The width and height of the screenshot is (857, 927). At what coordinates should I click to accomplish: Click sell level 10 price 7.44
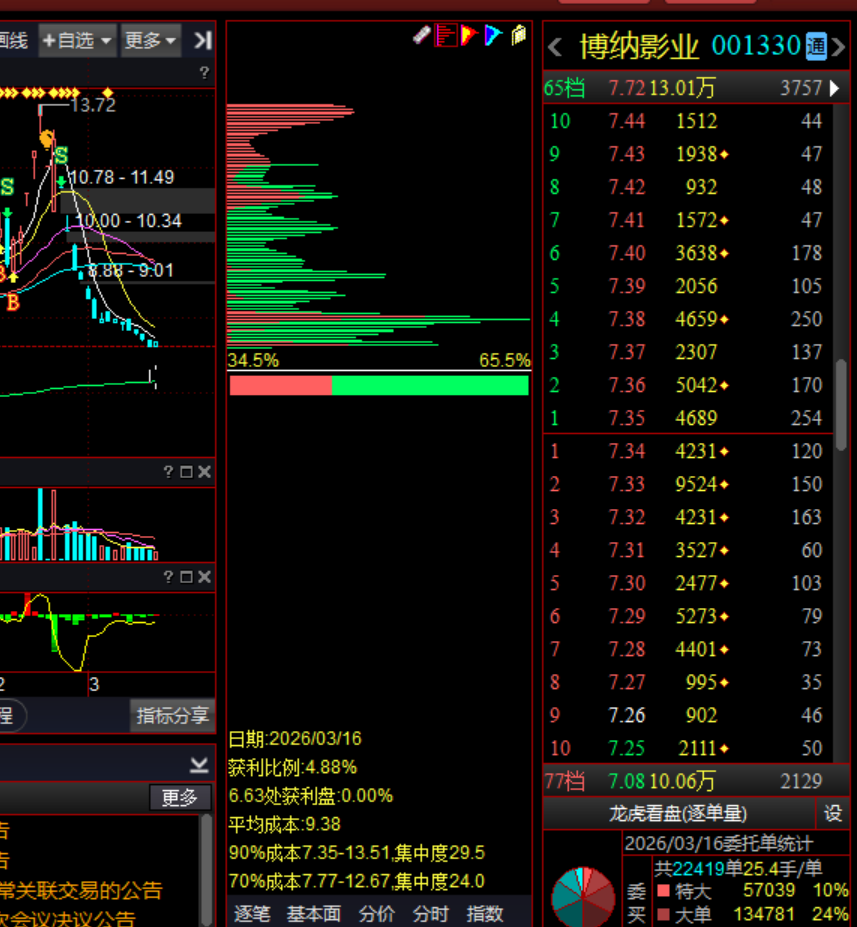(626, 121)
